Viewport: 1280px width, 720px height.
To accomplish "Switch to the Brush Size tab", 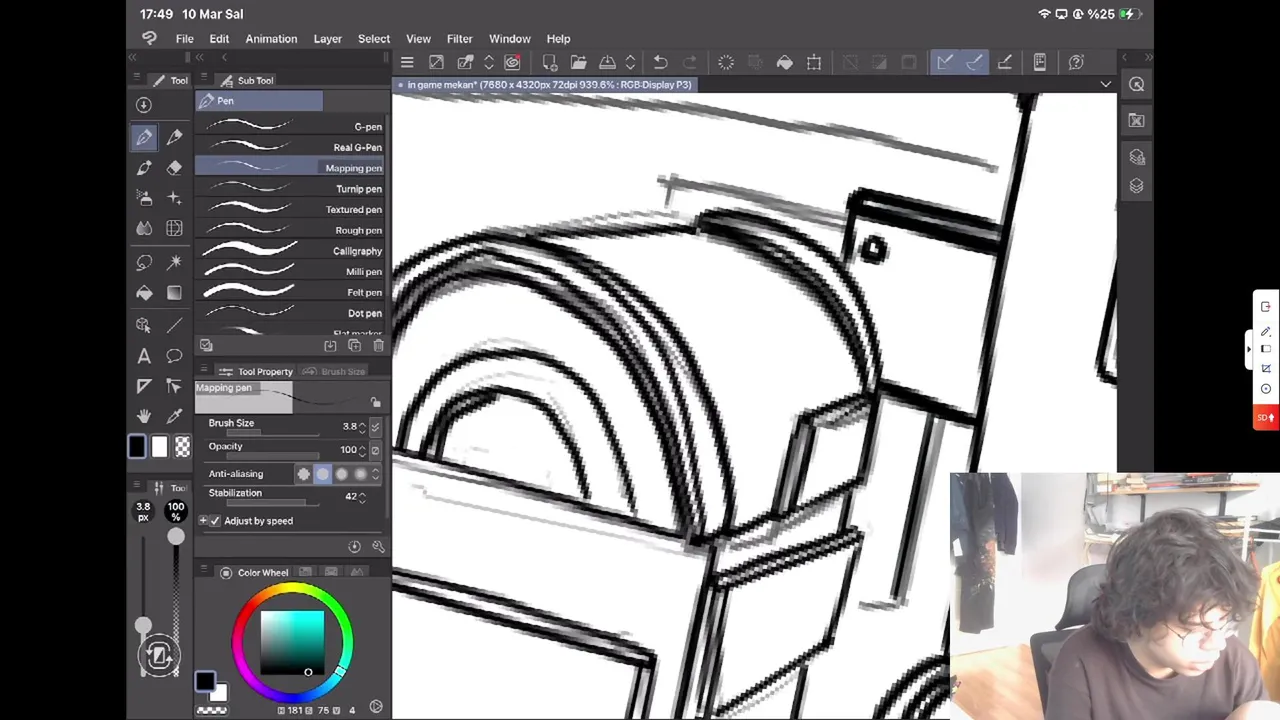I will pyautogui.click(x=334, y=371).
